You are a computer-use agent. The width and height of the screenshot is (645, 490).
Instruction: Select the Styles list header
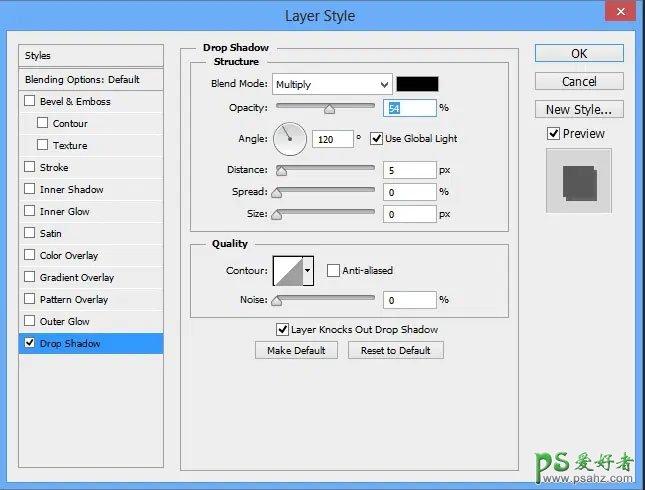click(x=91, y=56)
